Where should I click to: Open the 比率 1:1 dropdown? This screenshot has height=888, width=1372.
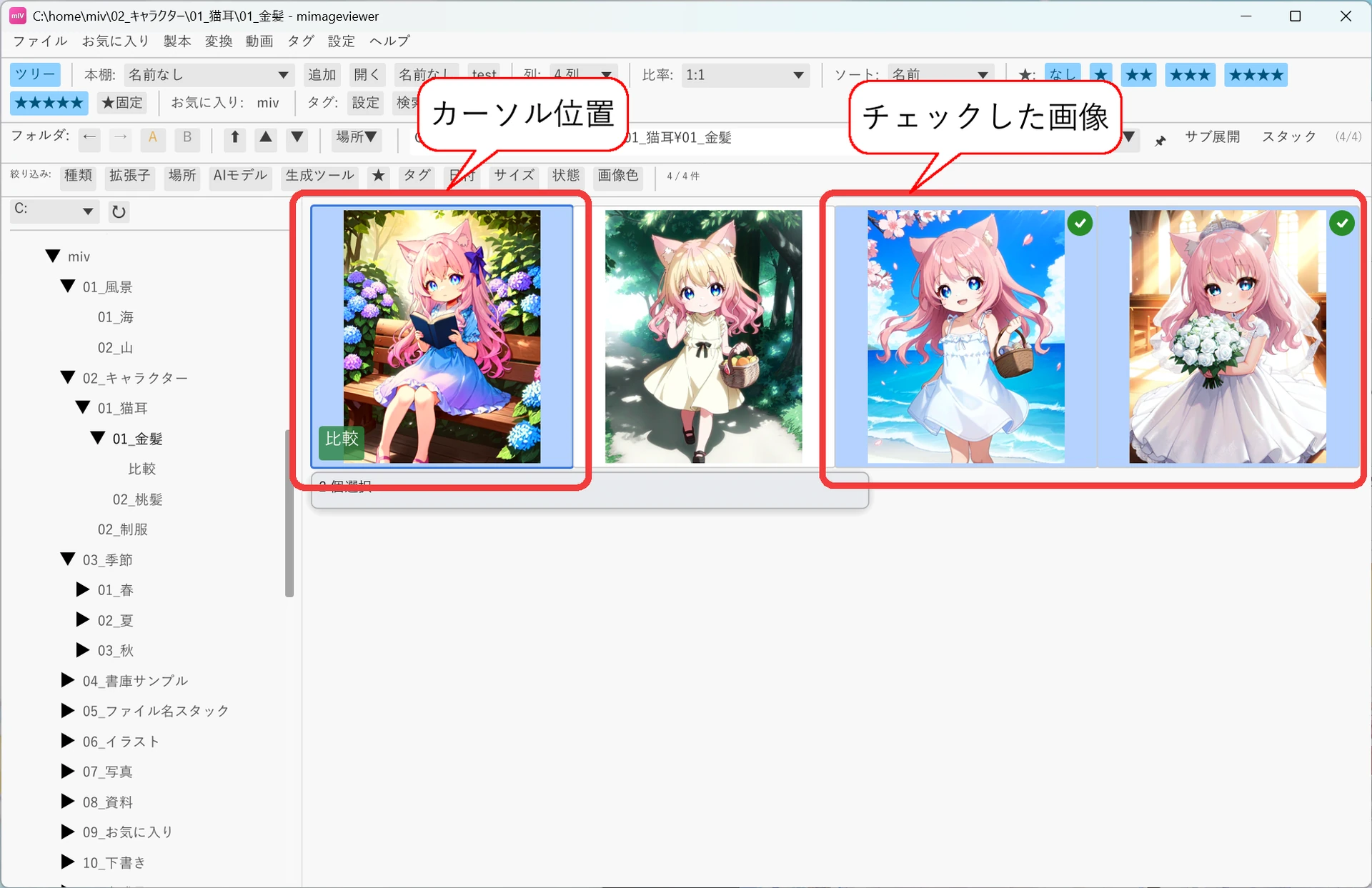click(x=745, y=74)
